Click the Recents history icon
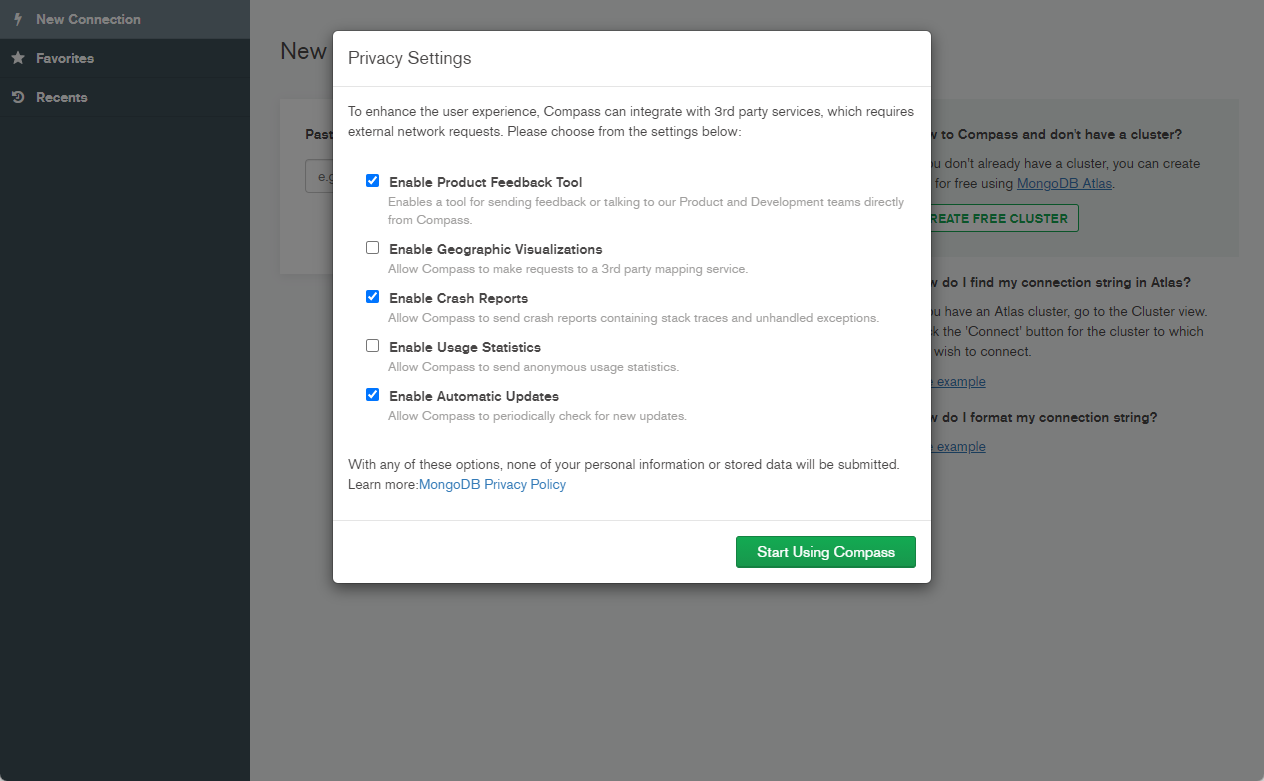 (18, 97)
